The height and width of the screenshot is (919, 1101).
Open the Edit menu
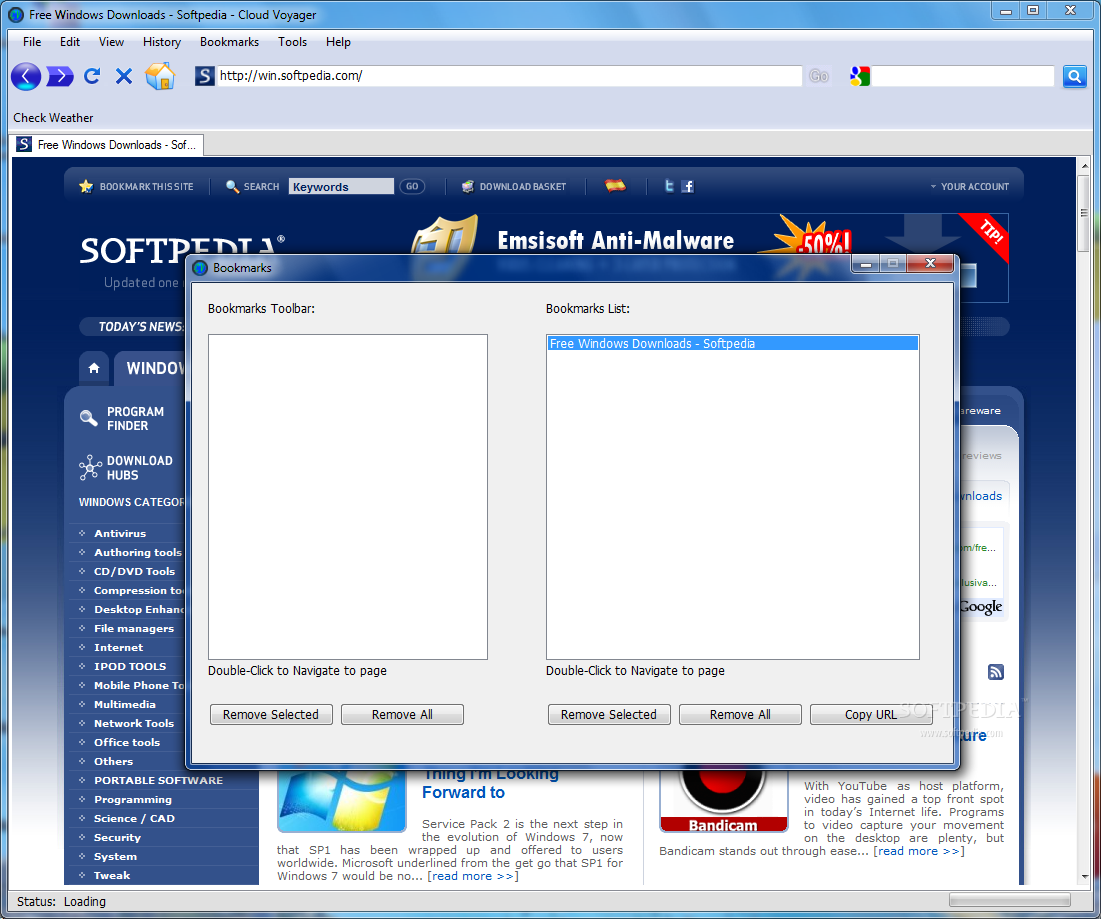coord(70,41)
